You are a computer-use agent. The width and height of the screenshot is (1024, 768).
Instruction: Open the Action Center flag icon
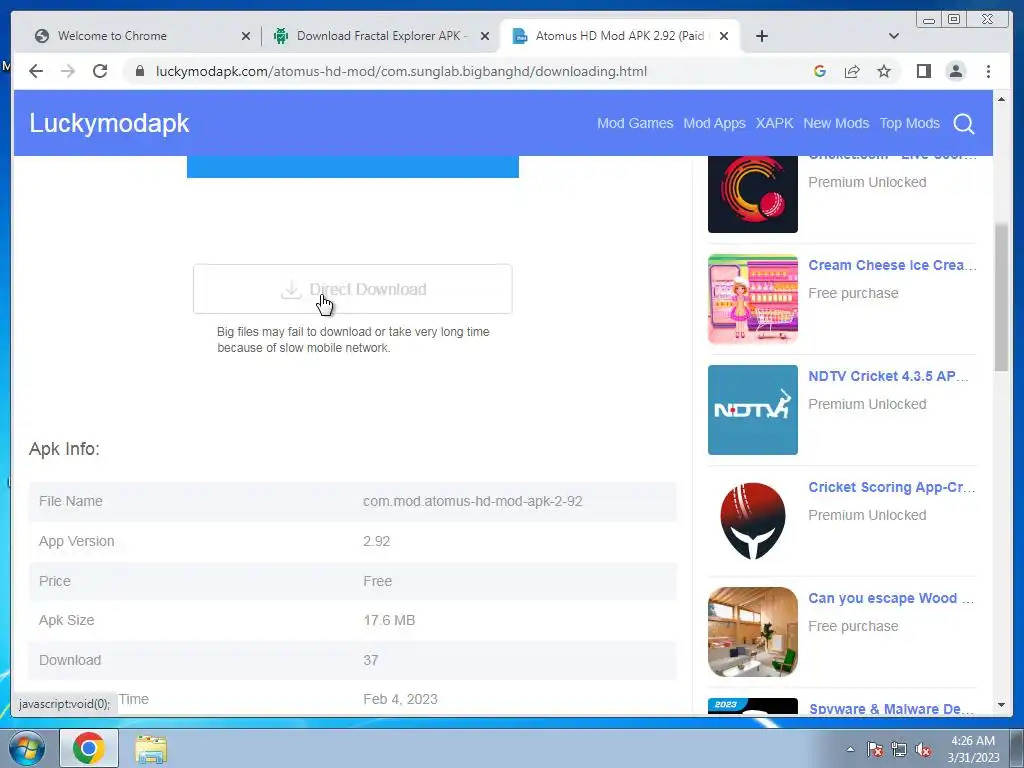875,749
